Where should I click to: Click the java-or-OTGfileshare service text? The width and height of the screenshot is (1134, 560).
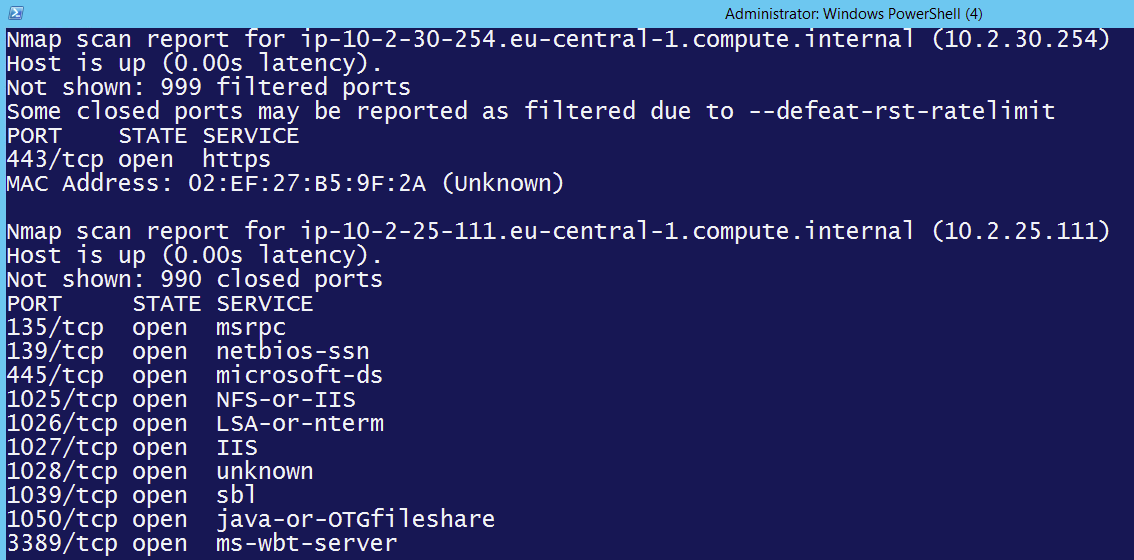pyautogui.click(x=355, y=519)
